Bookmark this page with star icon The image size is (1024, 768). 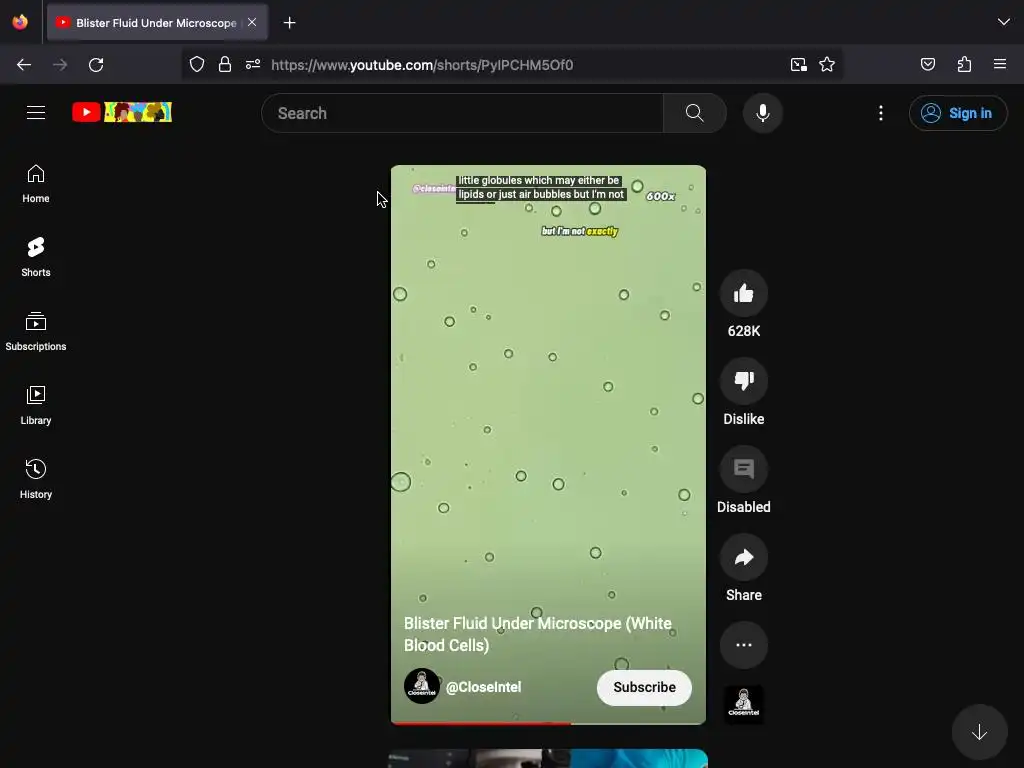[827, 65]
